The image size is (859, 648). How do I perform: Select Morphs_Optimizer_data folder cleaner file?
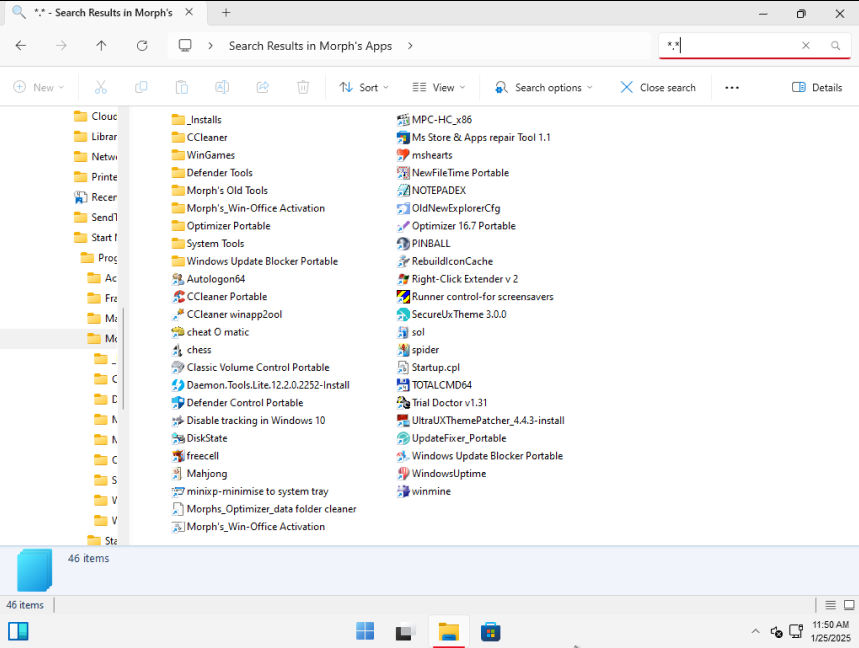coord(264,509)
